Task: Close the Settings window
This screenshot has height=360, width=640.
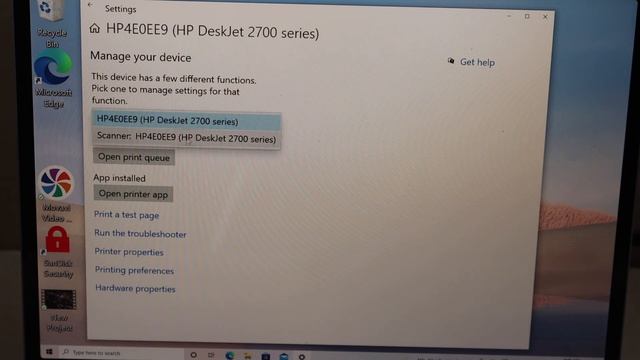Action: [545, 17]
